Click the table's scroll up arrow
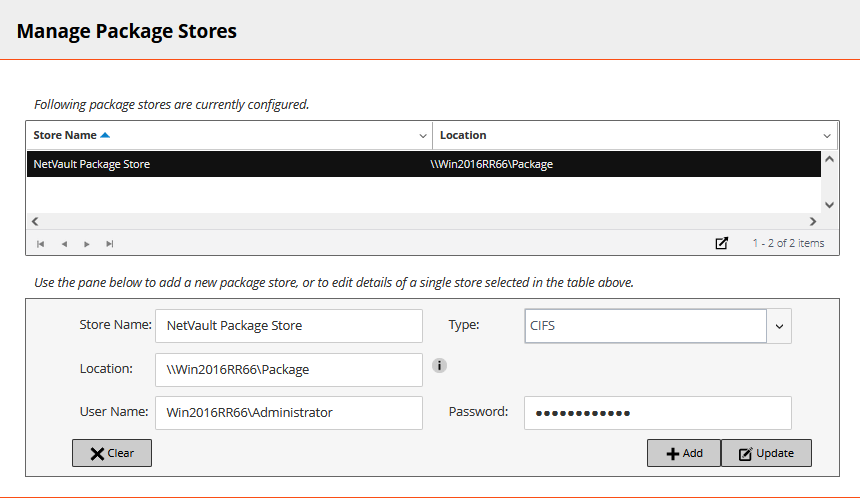 click(x=829, y=159)
